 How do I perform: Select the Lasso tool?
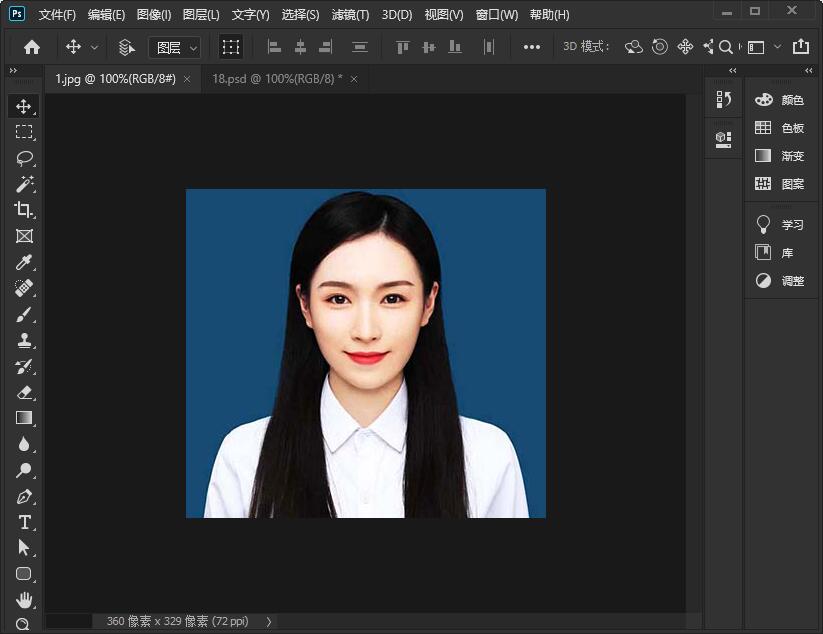point(24,158)
